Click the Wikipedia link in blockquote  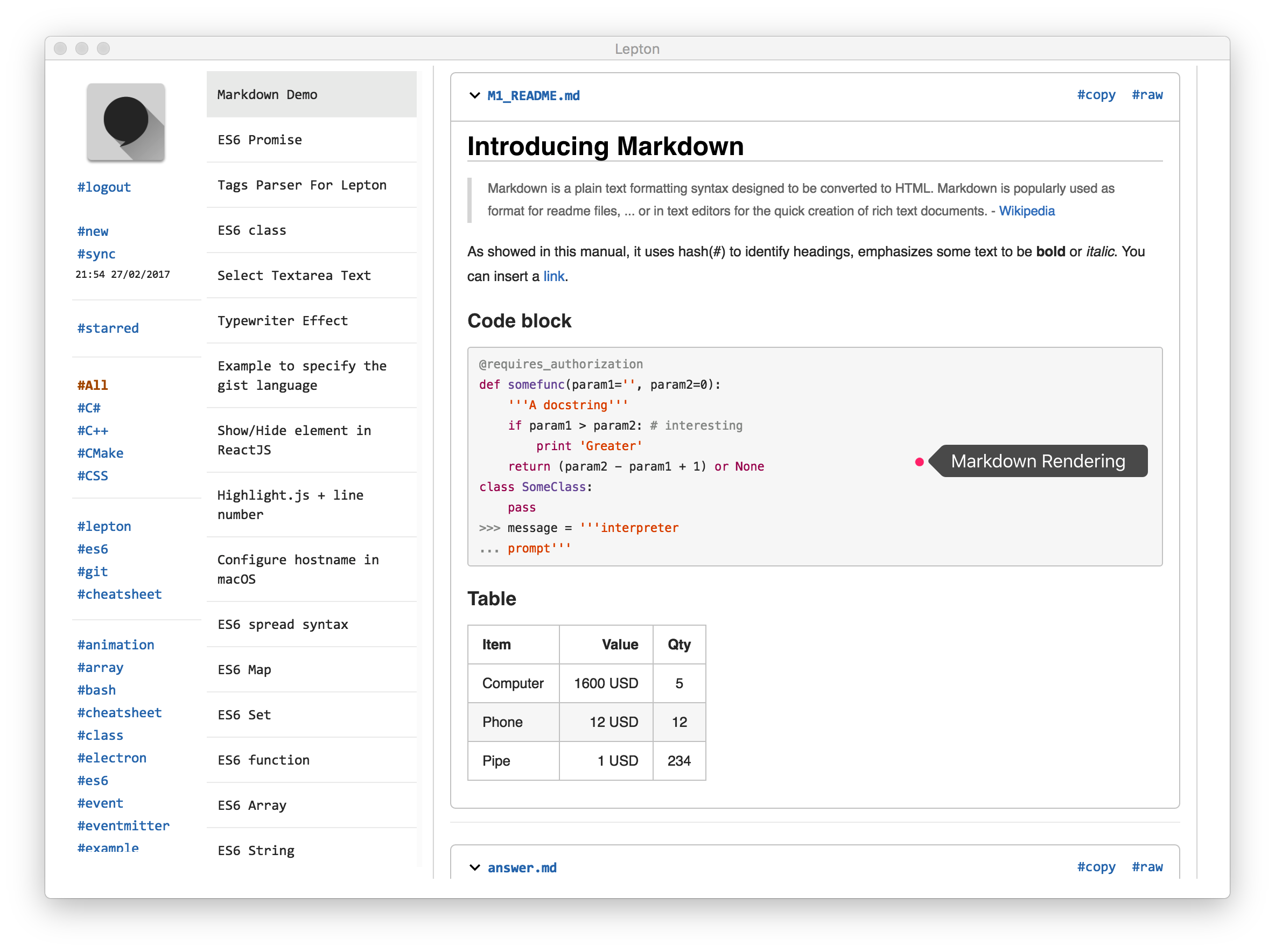click(1026, 211)
